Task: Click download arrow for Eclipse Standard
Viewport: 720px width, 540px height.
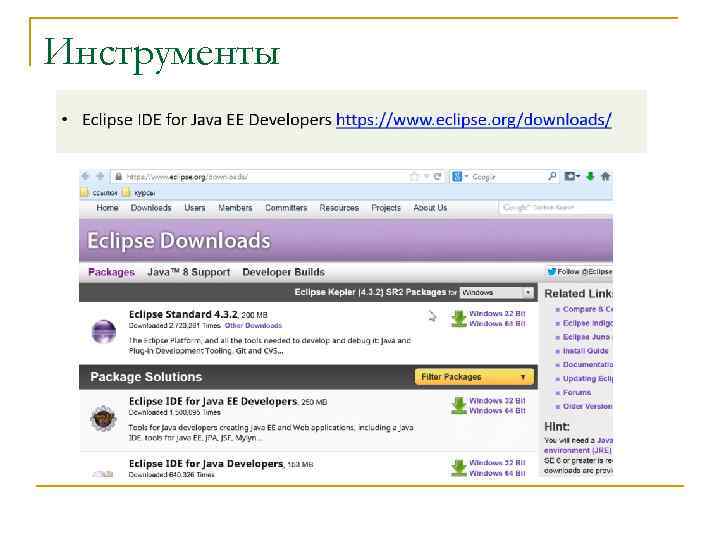Action: pos(459,319)
